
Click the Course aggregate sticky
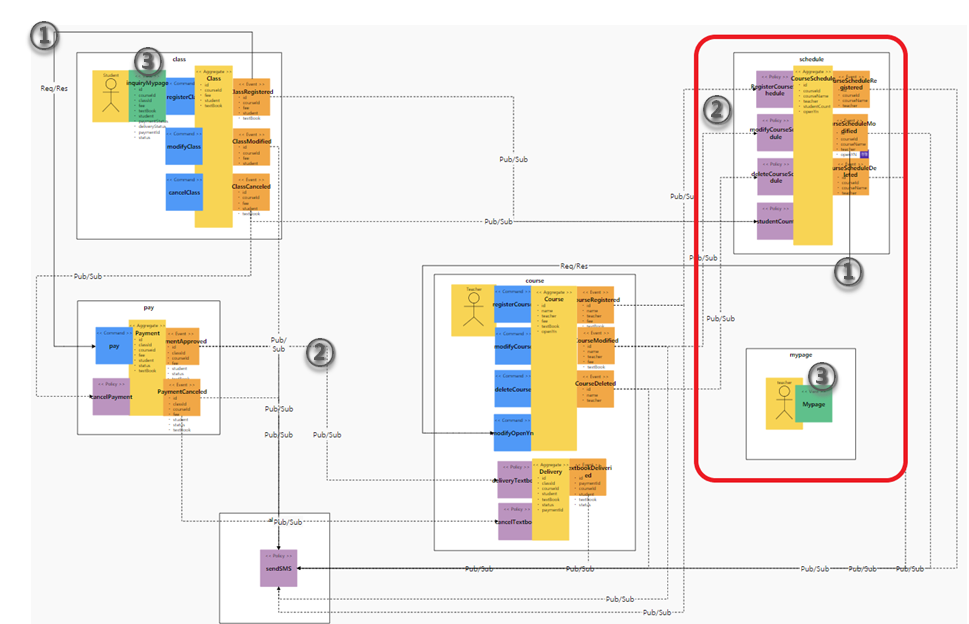[554, 368]
